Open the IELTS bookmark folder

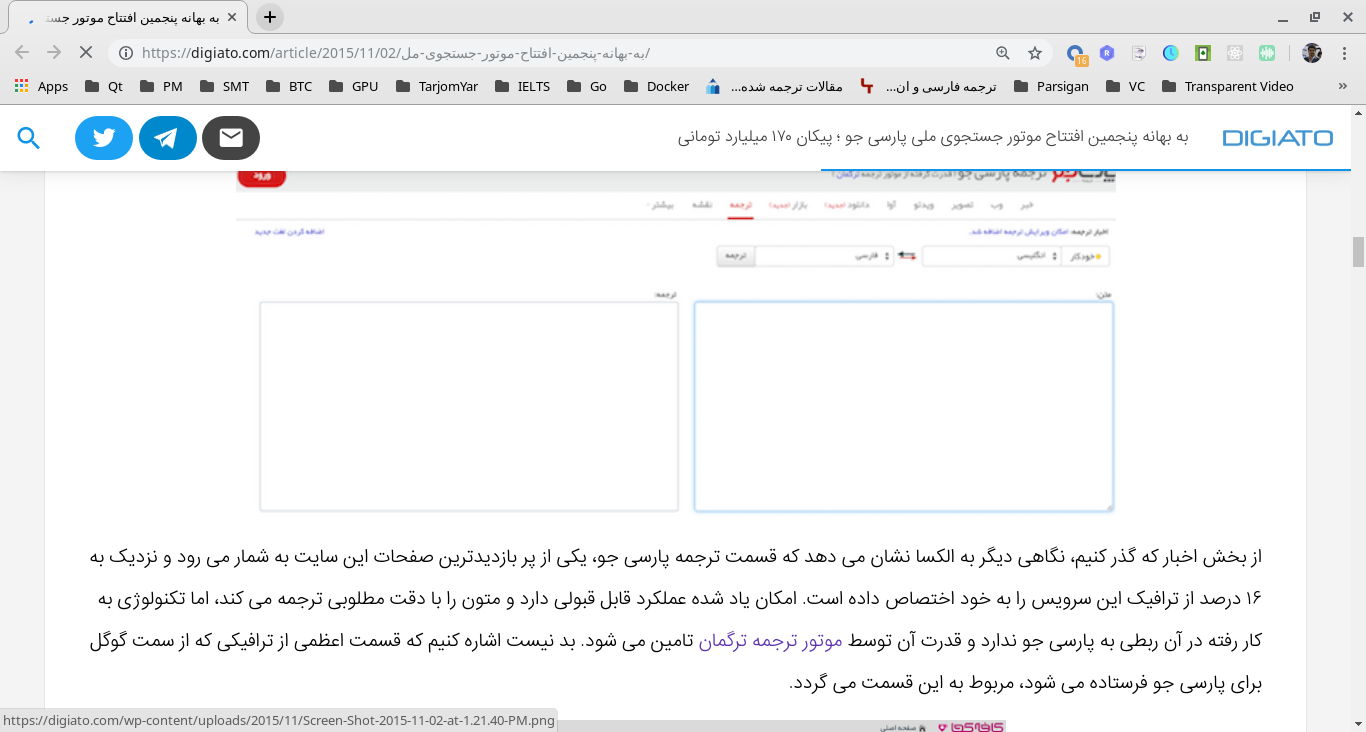[522, 86]
